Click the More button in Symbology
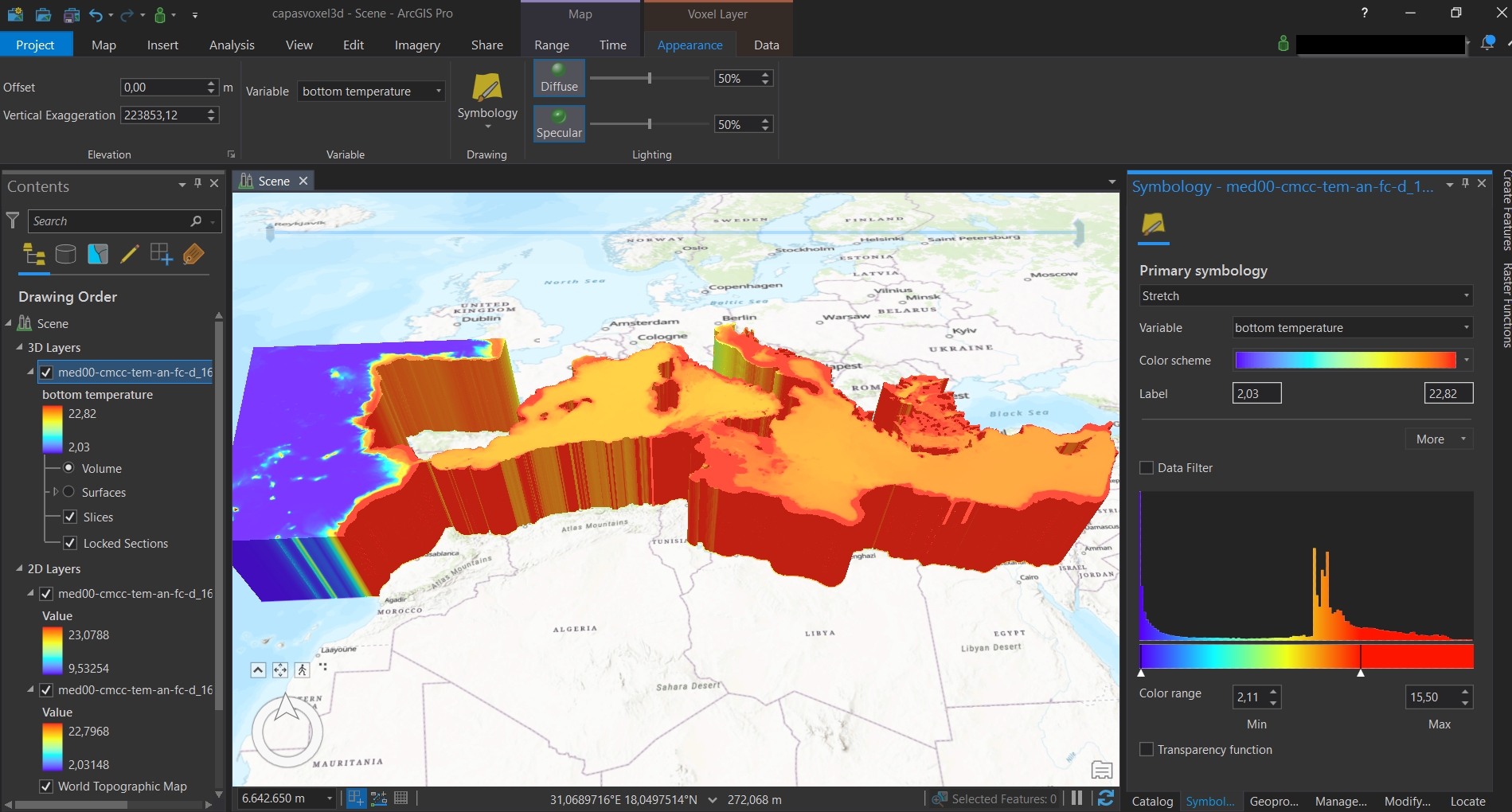The height and width of the screenshot is (812, 1512). tap(1439, 439)
